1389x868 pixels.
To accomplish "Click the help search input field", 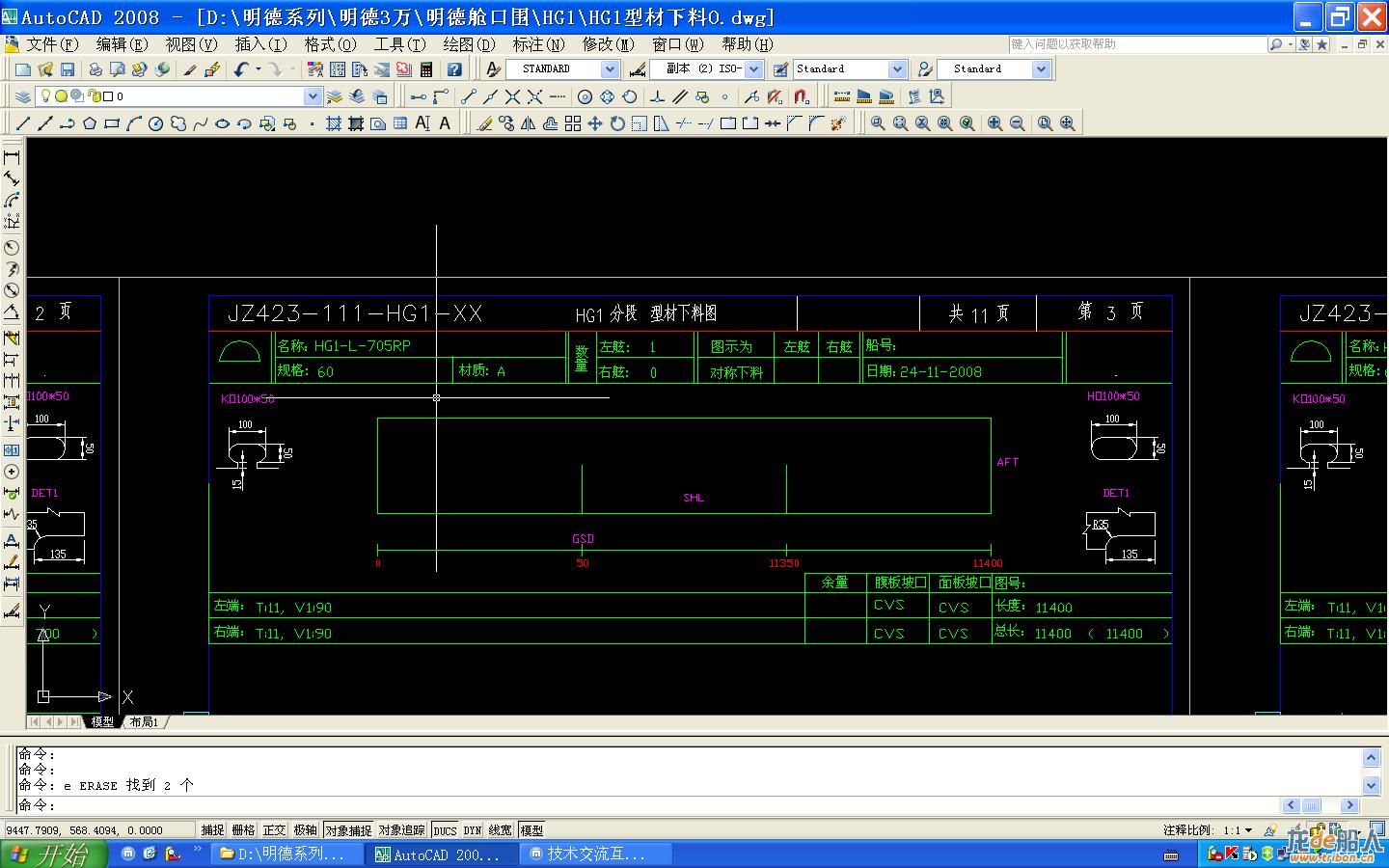I will [1137, 44].
